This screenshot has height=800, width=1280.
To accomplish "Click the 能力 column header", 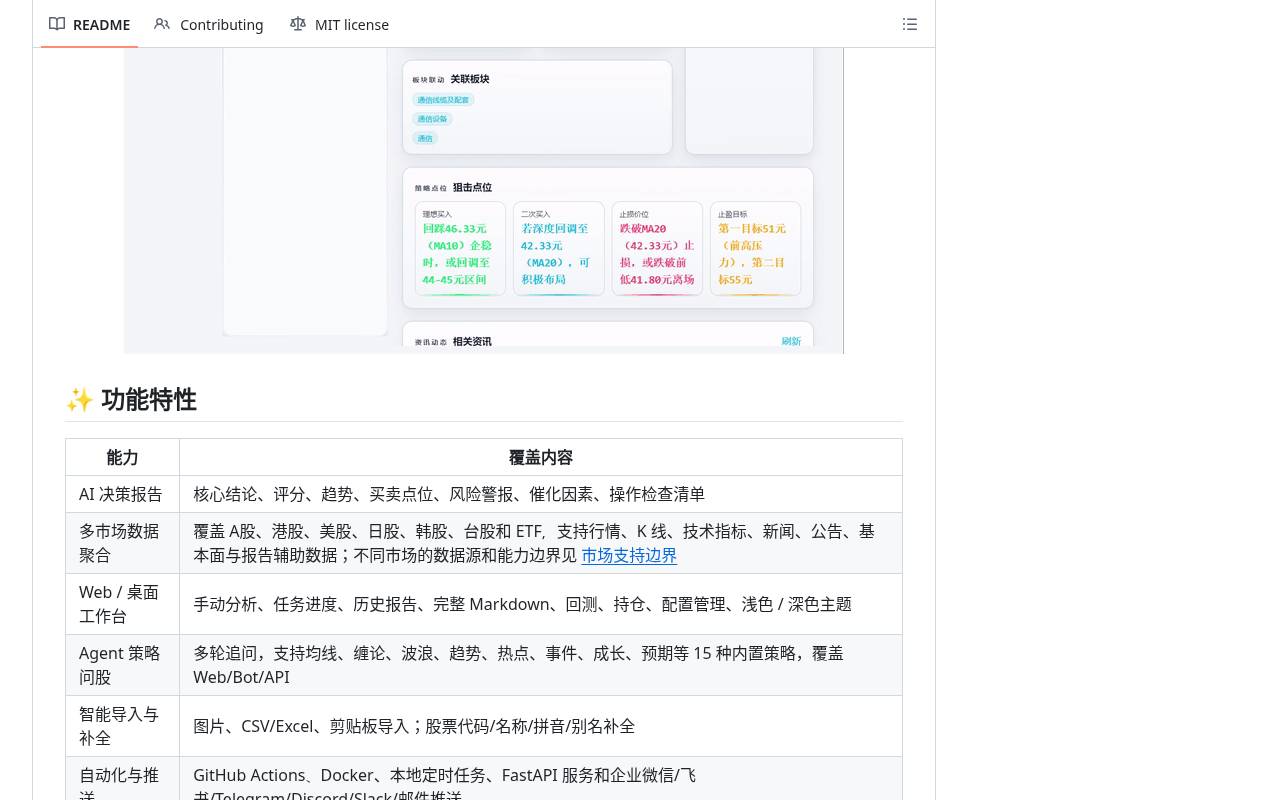I will [122, 457].
